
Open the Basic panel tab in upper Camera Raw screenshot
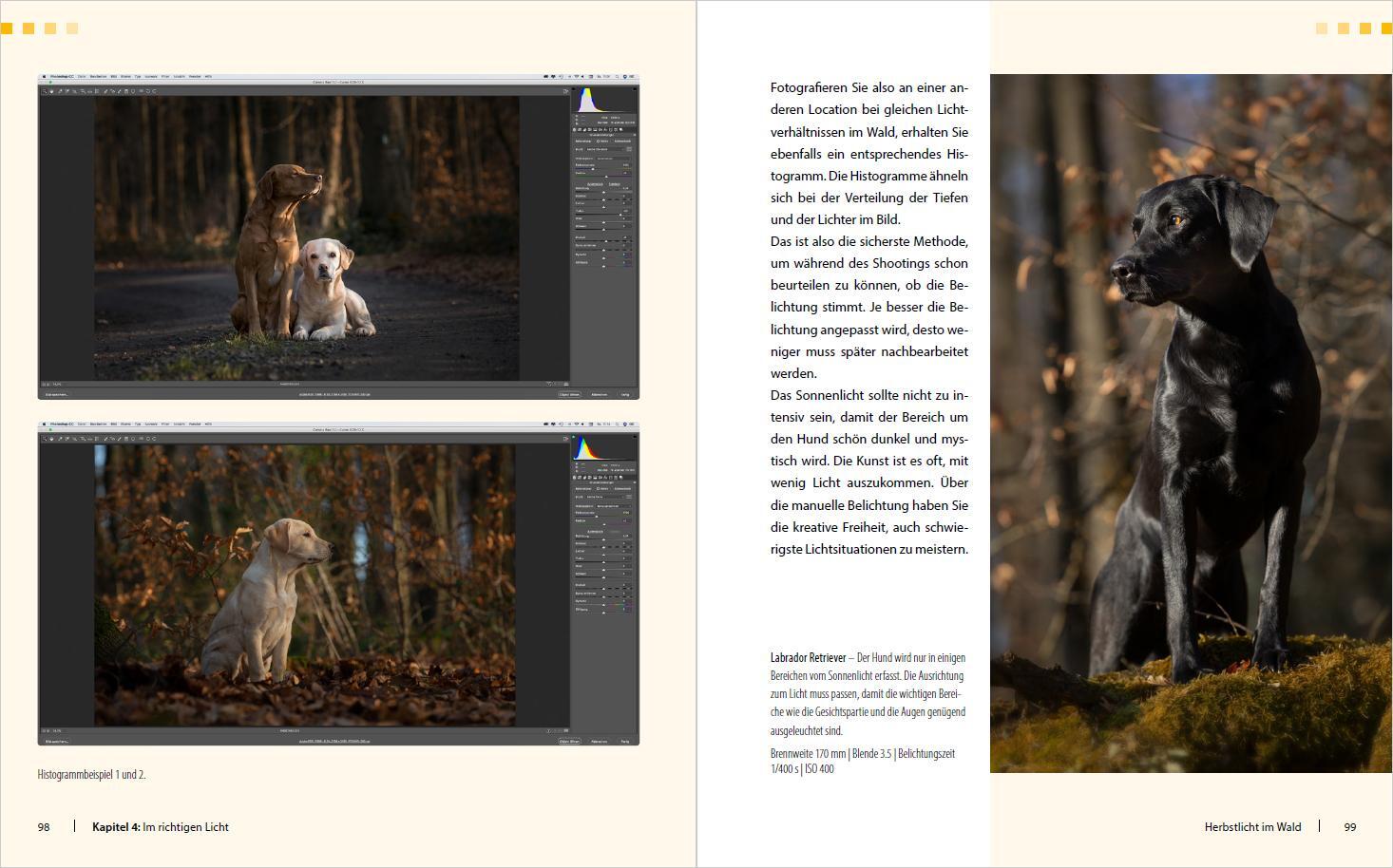[x=574, y=130]
